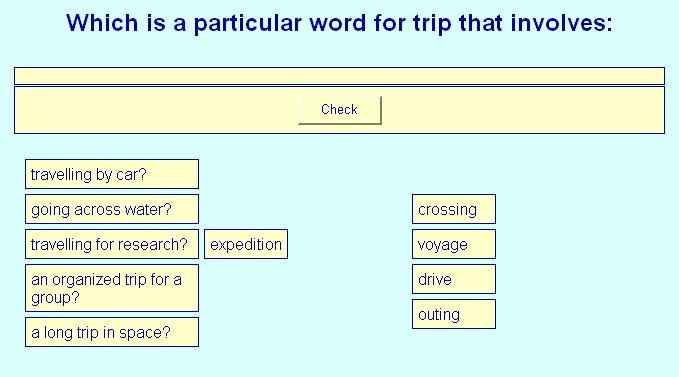
Task: Select the 'travelling for research?' clue box
Action: pos(112,244)
